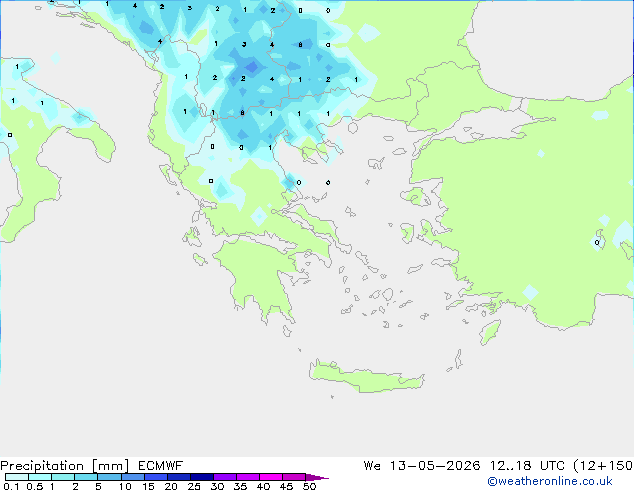Click legend scale value "0.1"
Screen dimensions: 634x490
coord(11,486)
